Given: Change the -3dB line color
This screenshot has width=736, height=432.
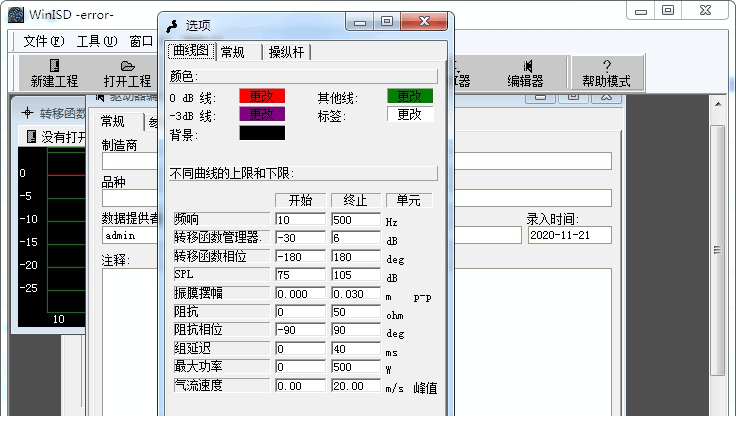Looking at the screenshot, I should pyautogui.click(x=262, y=115).
